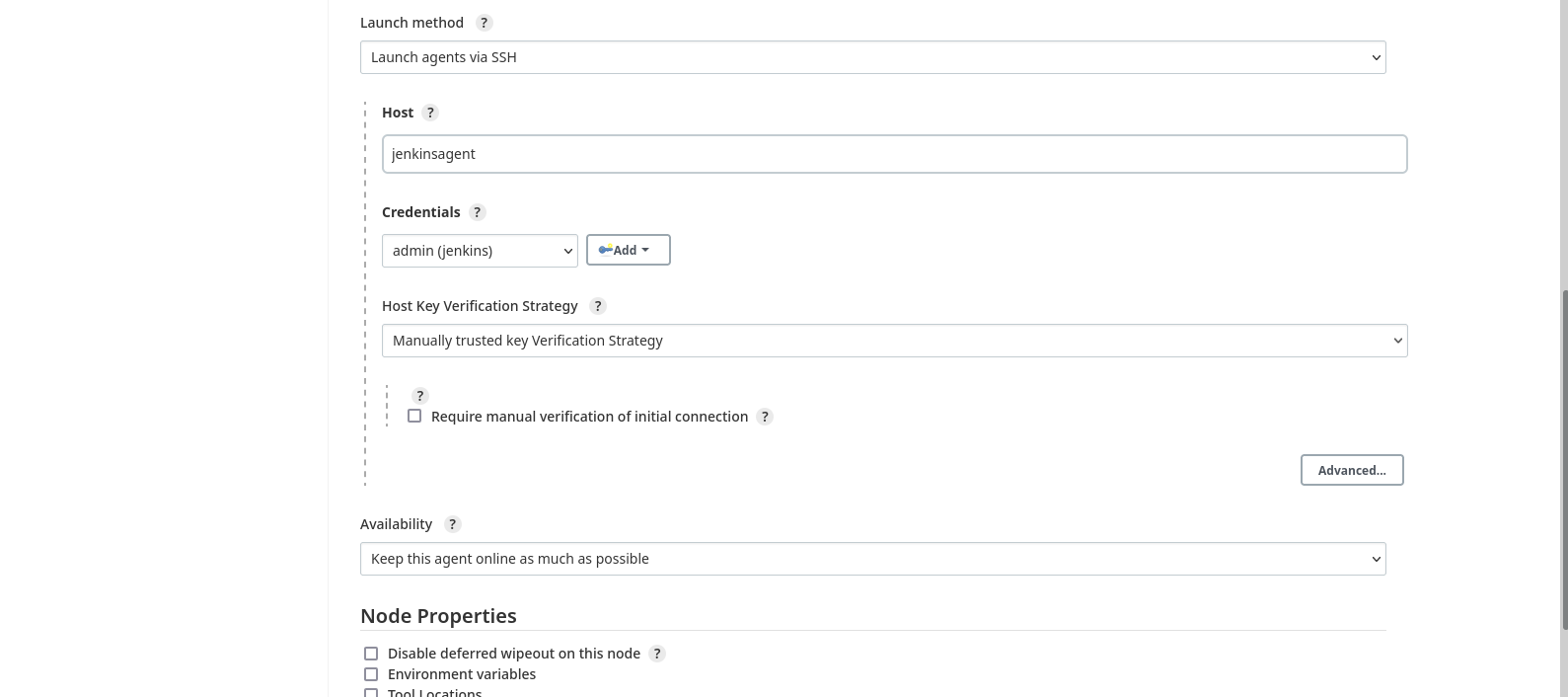Enable Disable deferred wipeout on this node
Image resolution: width=1568 pixels, height=697 pixels.
[371, 653]
